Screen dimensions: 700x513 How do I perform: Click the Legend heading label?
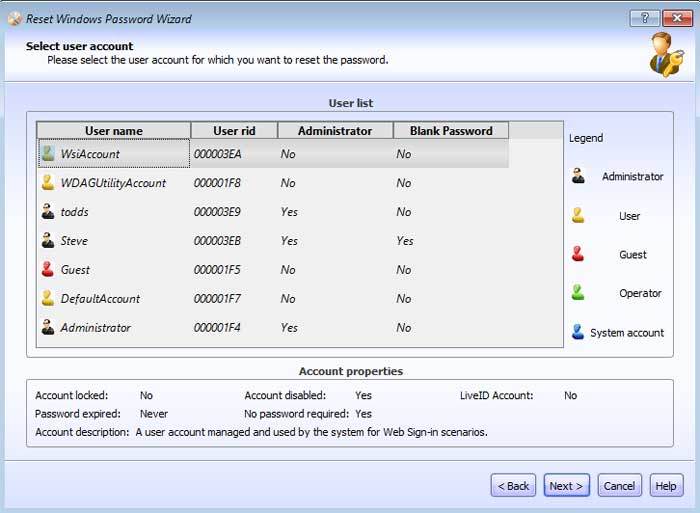point(586,138)
